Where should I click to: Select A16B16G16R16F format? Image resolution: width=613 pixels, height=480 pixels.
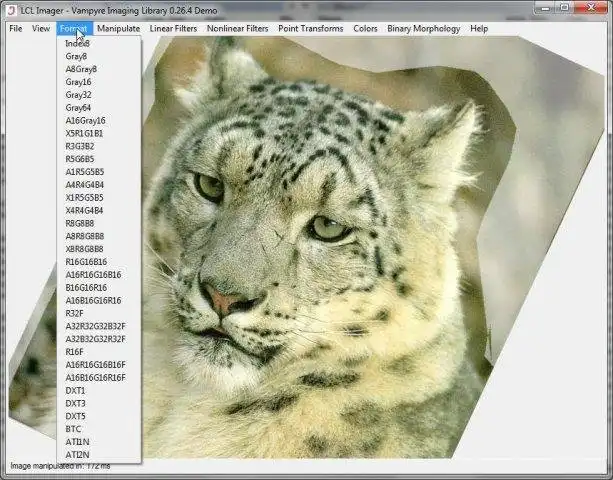99,378
